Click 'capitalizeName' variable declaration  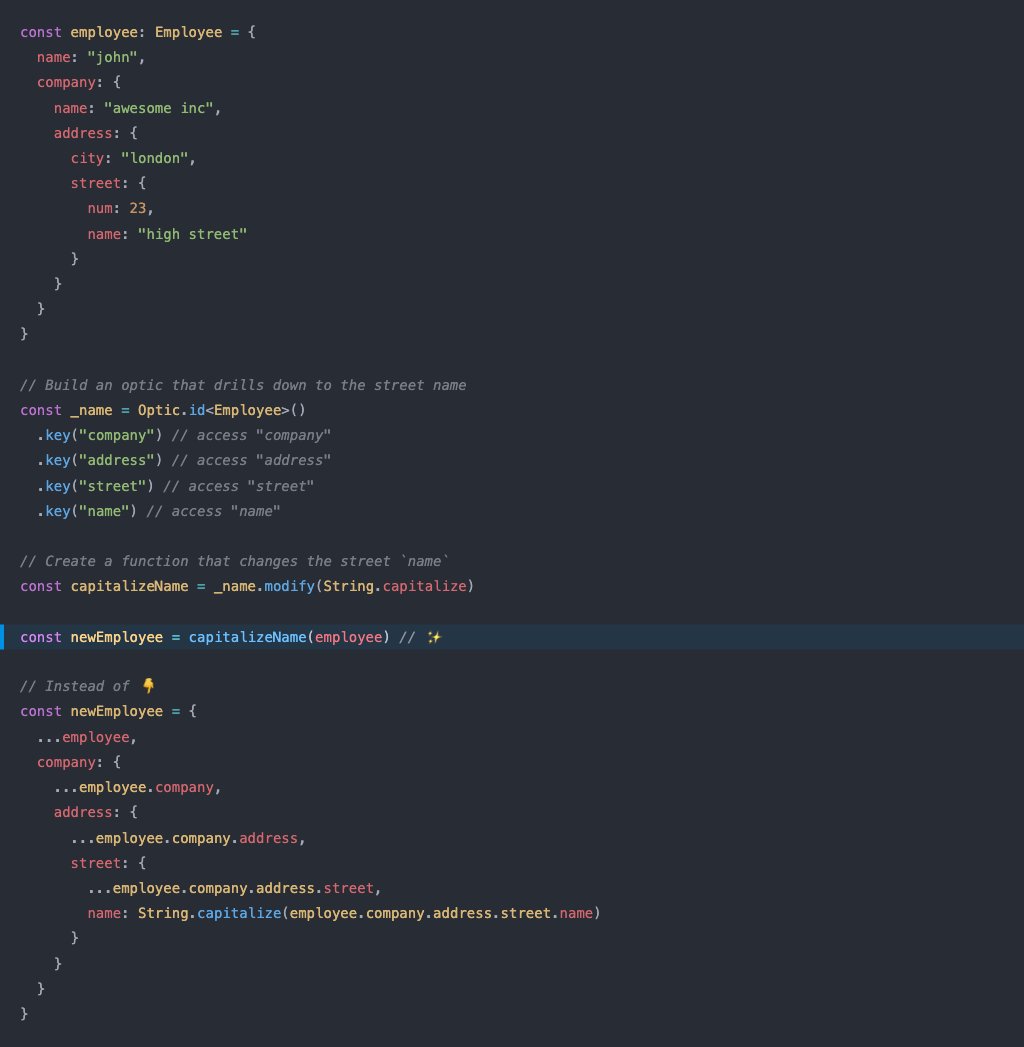click(x=130, y=586)
